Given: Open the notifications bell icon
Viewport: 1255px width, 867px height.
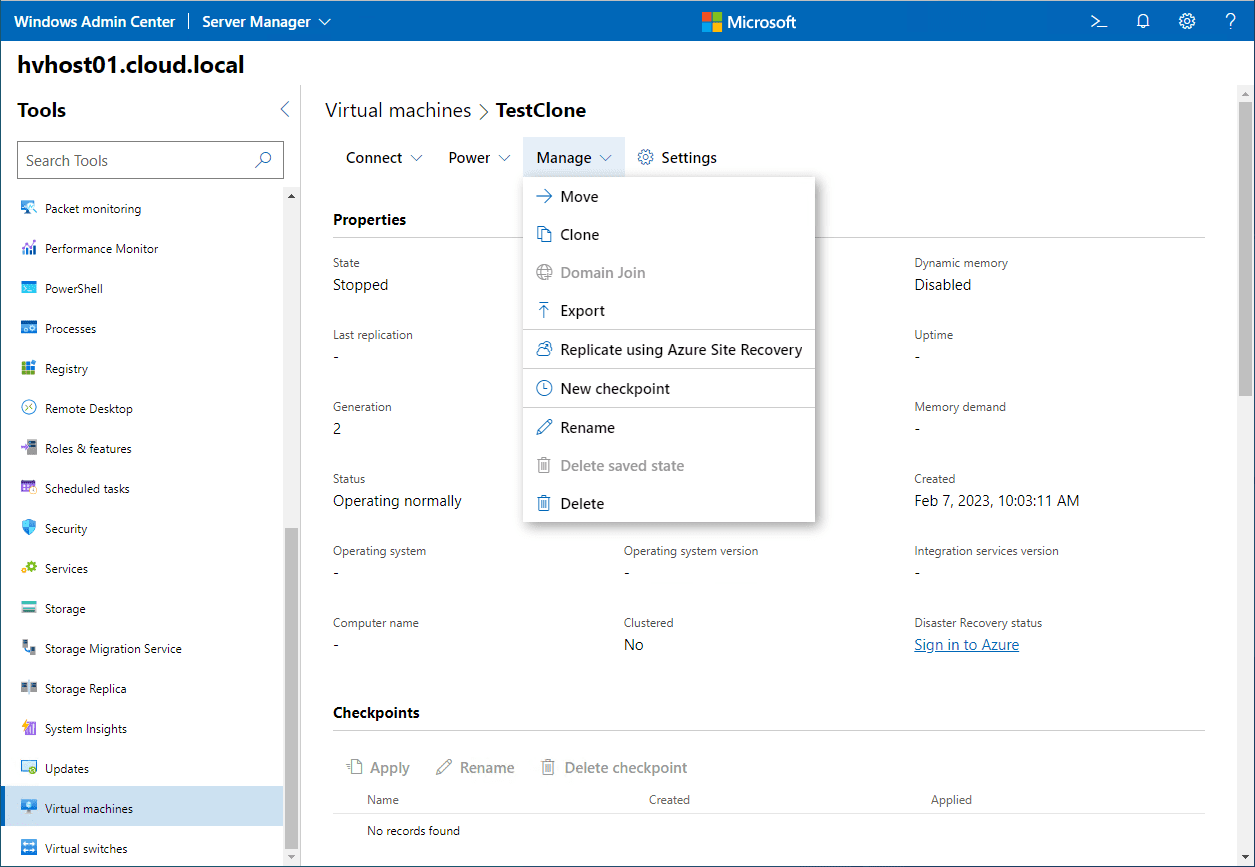Looking at the screenshot, I should click(1143, 21).
